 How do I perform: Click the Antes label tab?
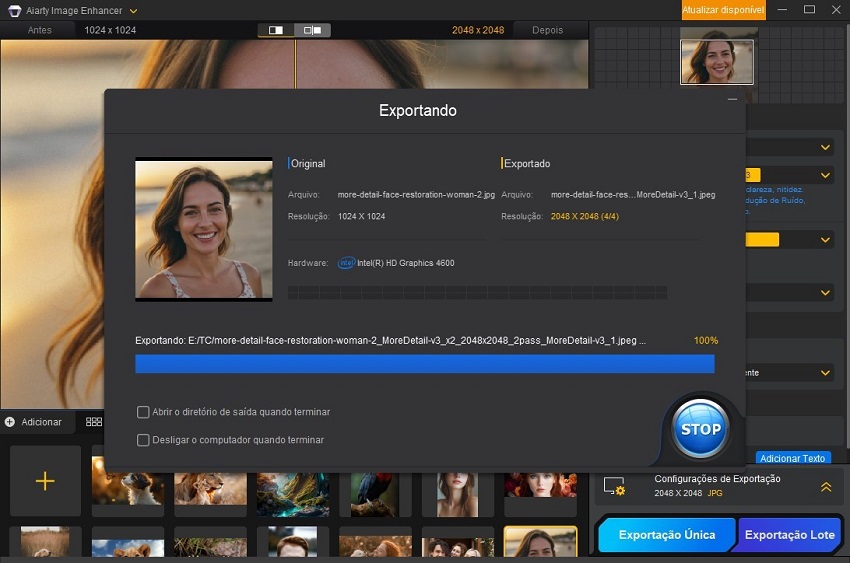[40, 30]
